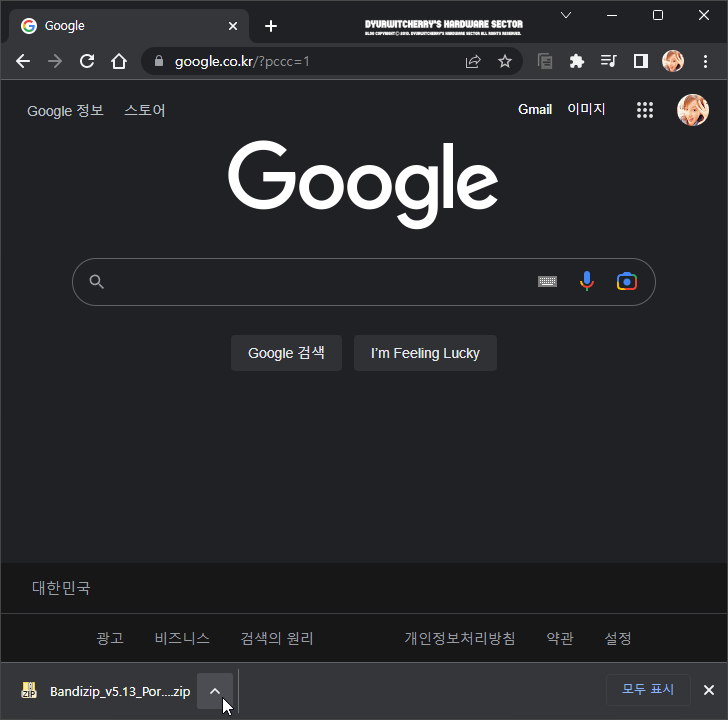Click I'm Feeling Lucky button
Screen dimensions: 728x720
[425, 353]
